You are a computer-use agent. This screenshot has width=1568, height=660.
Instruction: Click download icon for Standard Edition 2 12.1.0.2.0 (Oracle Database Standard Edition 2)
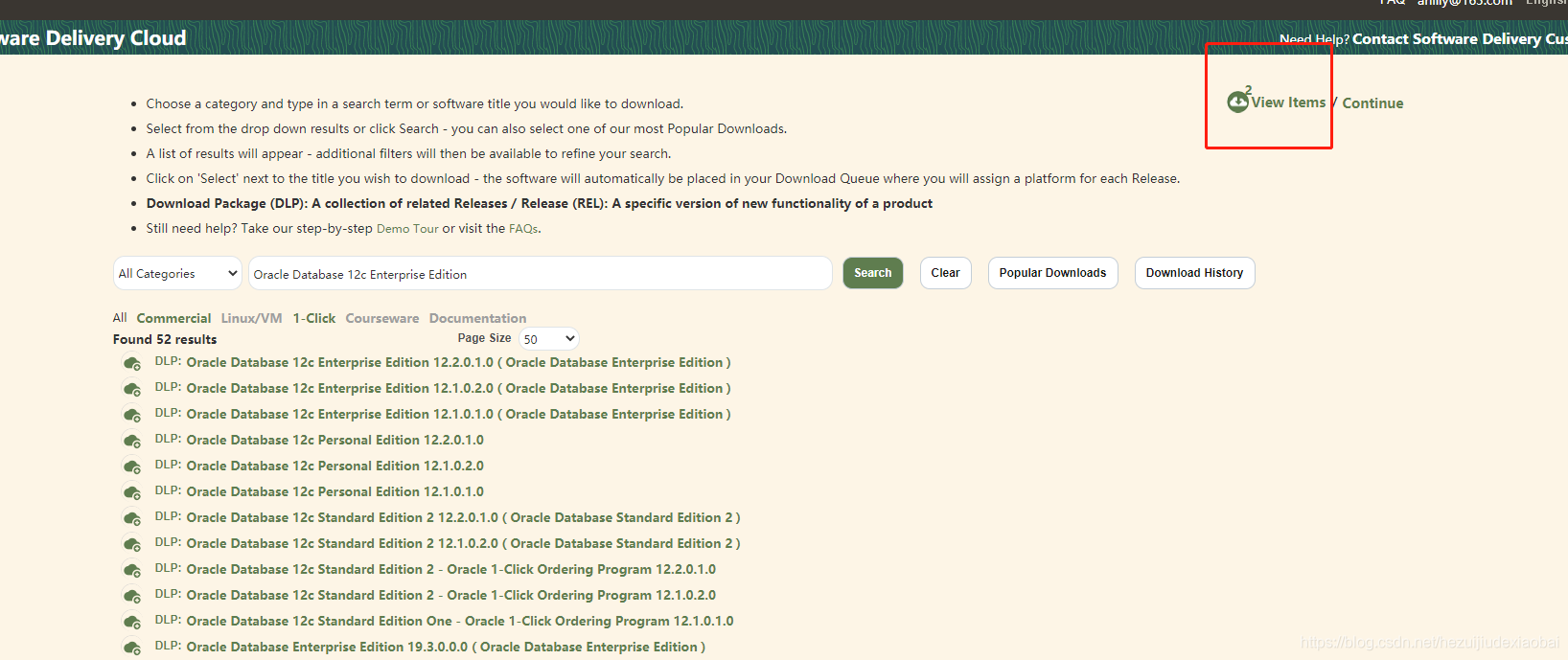click(x=132, y=544)
